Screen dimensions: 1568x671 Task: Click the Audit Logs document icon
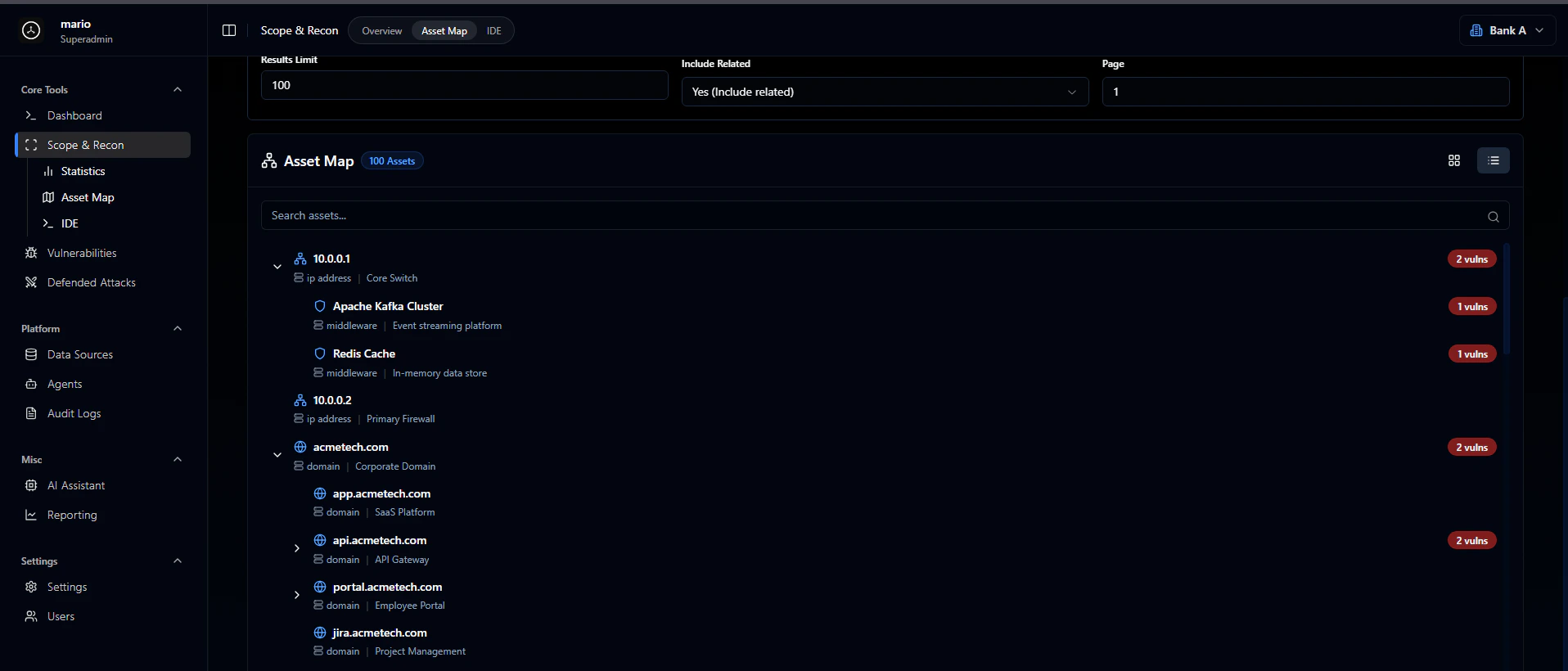pyautogui.click(x=31, y=413)
